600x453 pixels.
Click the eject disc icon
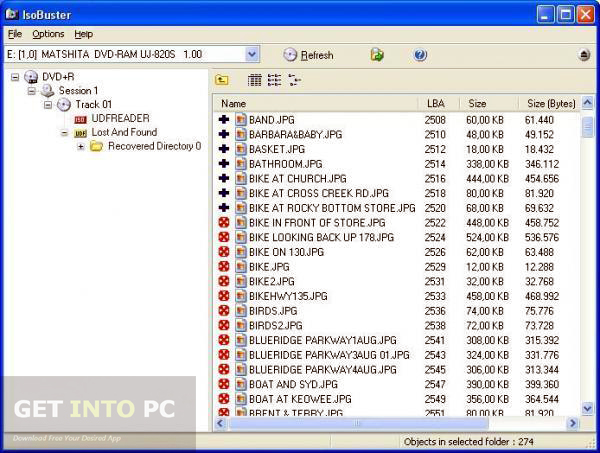click(x=584, y=55)
